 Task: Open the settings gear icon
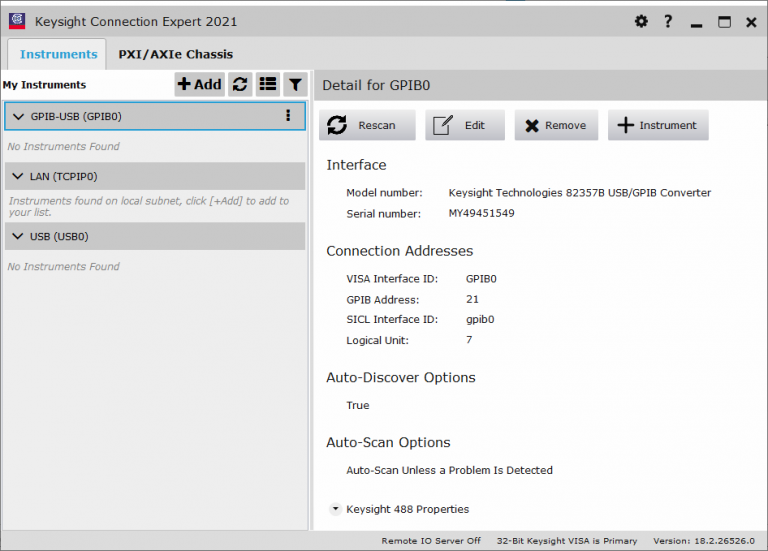point(641,21)
